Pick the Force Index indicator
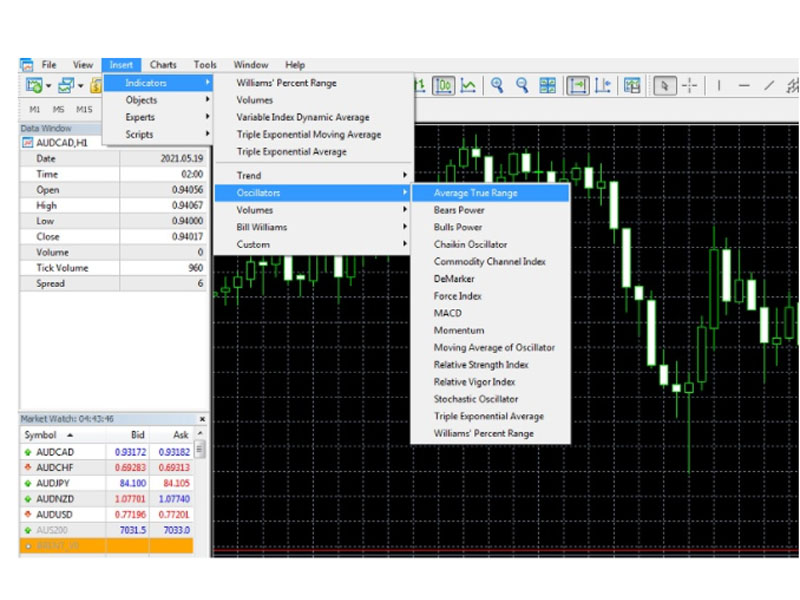This screenshot has height=600, width=800. click(x=490, y=296)
